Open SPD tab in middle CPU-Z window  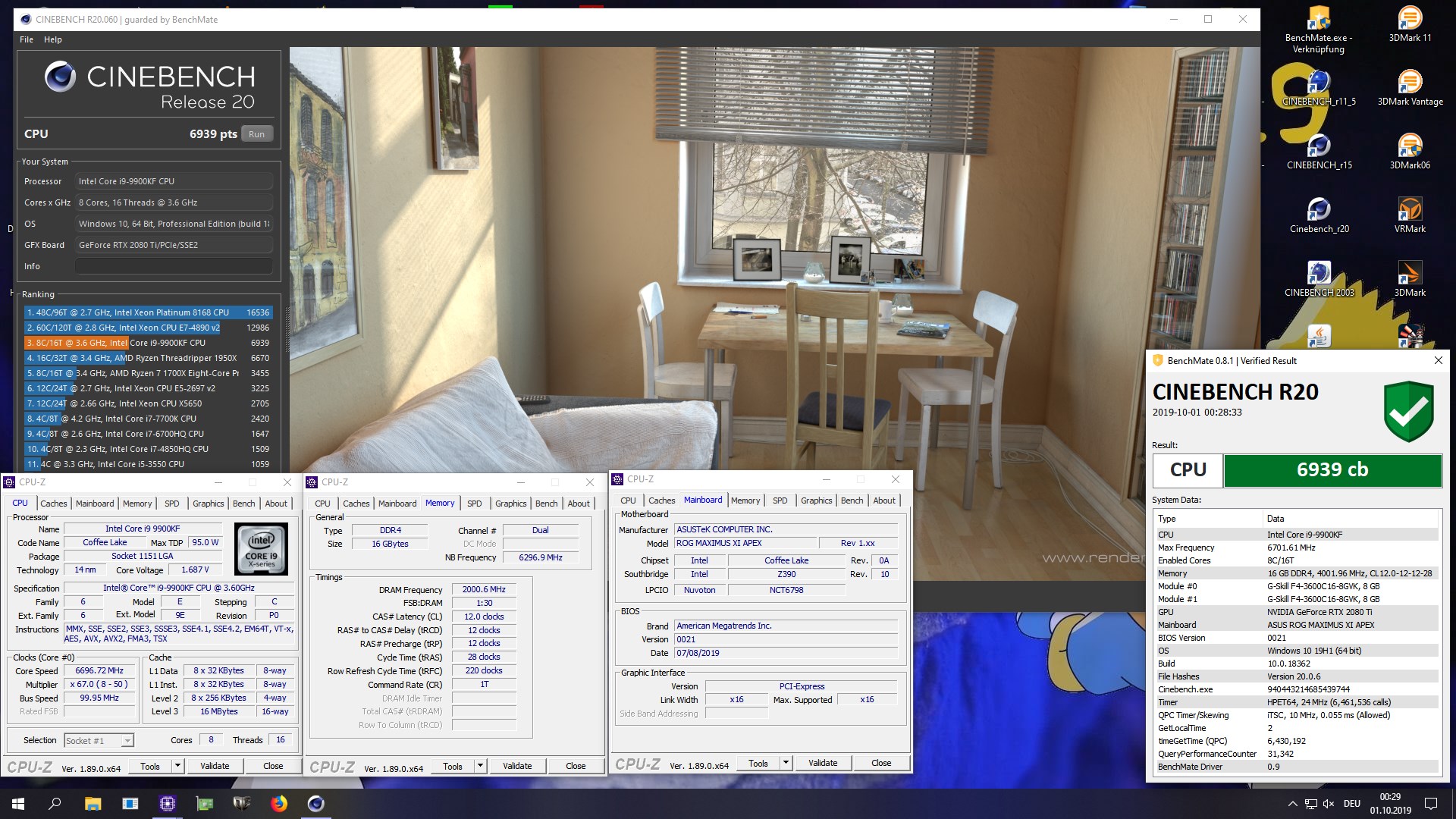[475, 504]
